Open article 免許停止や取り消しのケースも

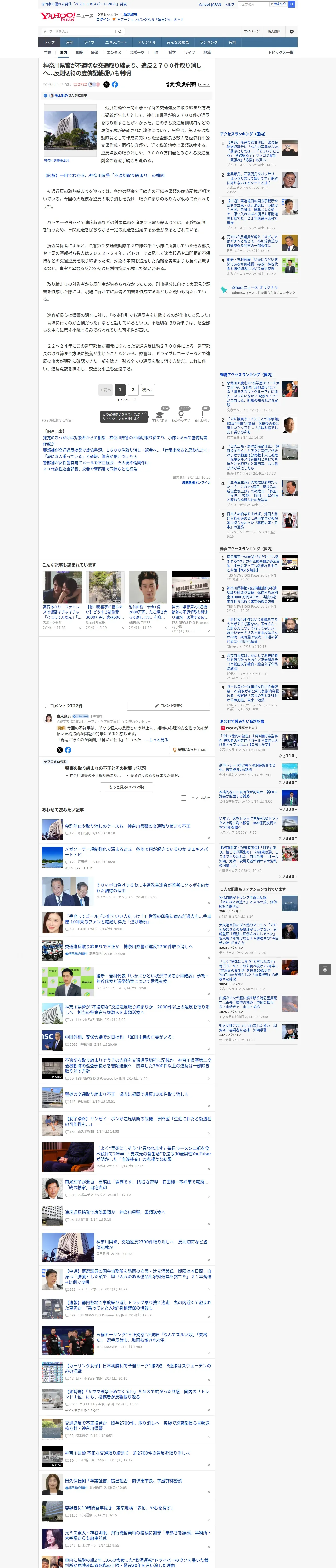click(127, 826)
